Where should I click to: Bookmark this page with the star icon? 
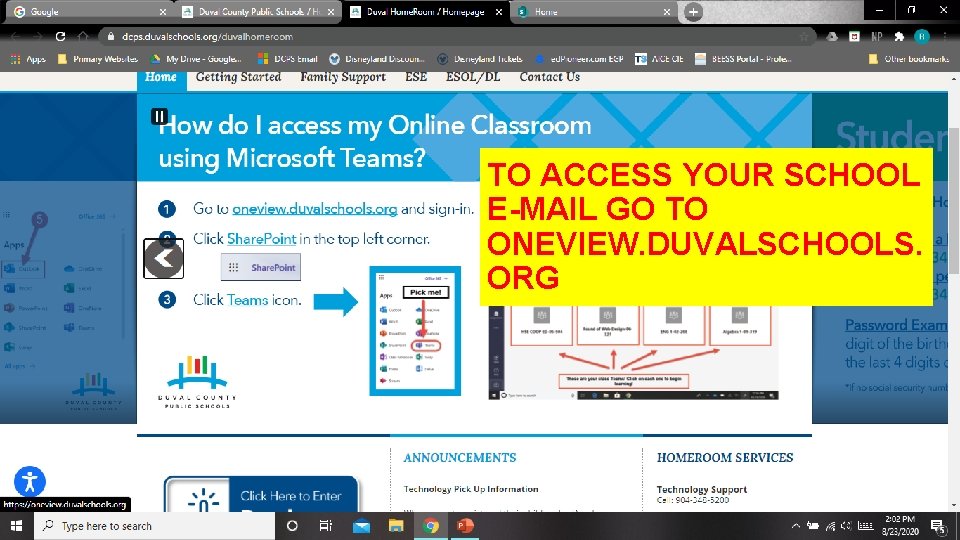(804, 37)
